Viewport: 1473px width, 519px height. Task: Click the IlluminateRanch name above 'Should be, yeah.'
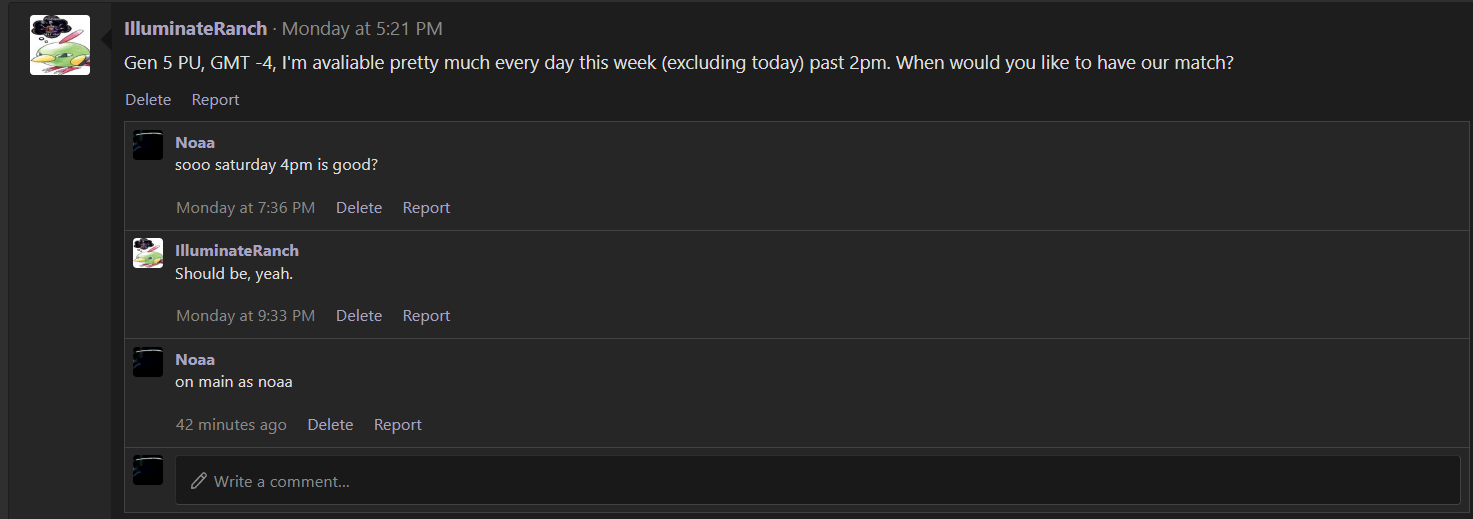point(237,250)
